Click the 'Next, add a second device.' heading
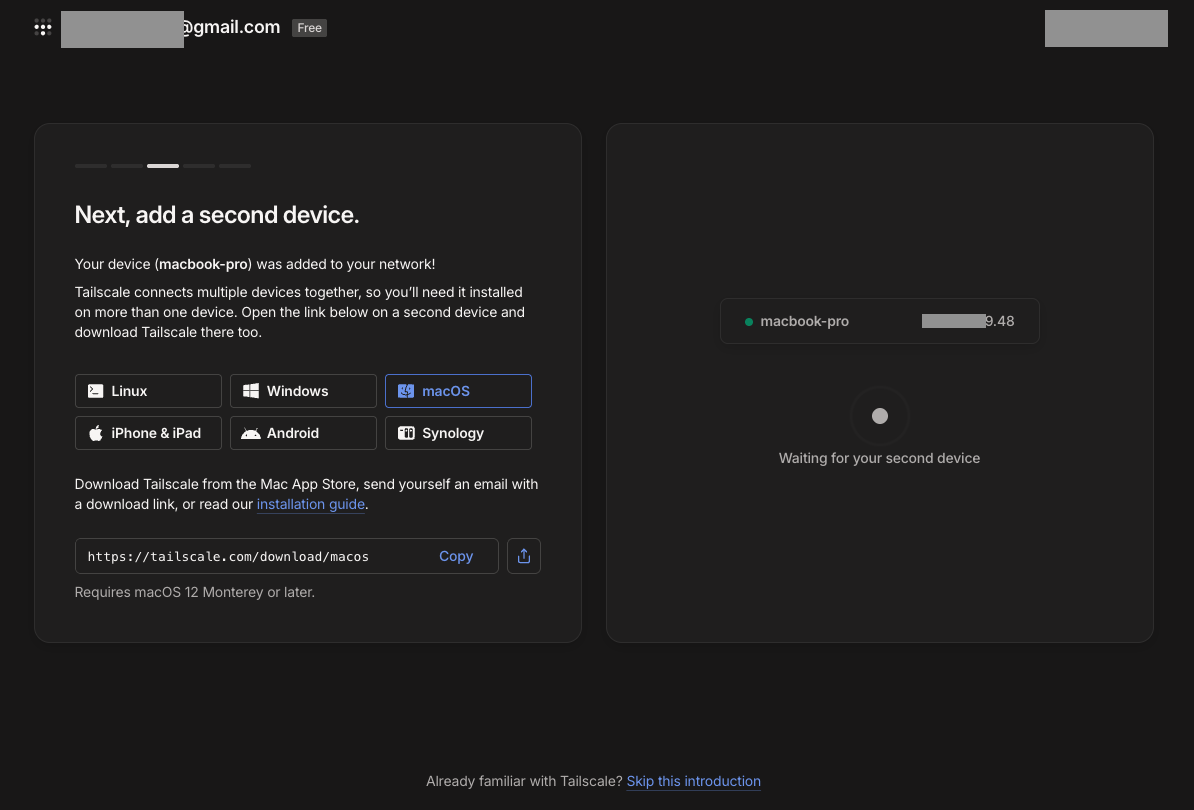The image size is (1194, 810). 217,215
